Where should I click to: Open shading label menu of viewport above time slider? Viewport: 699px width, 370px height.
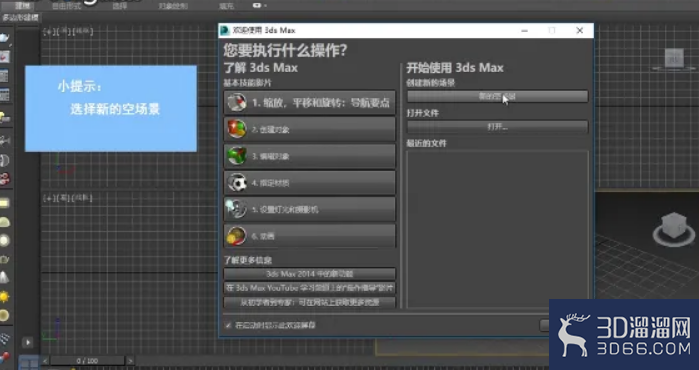82,198
